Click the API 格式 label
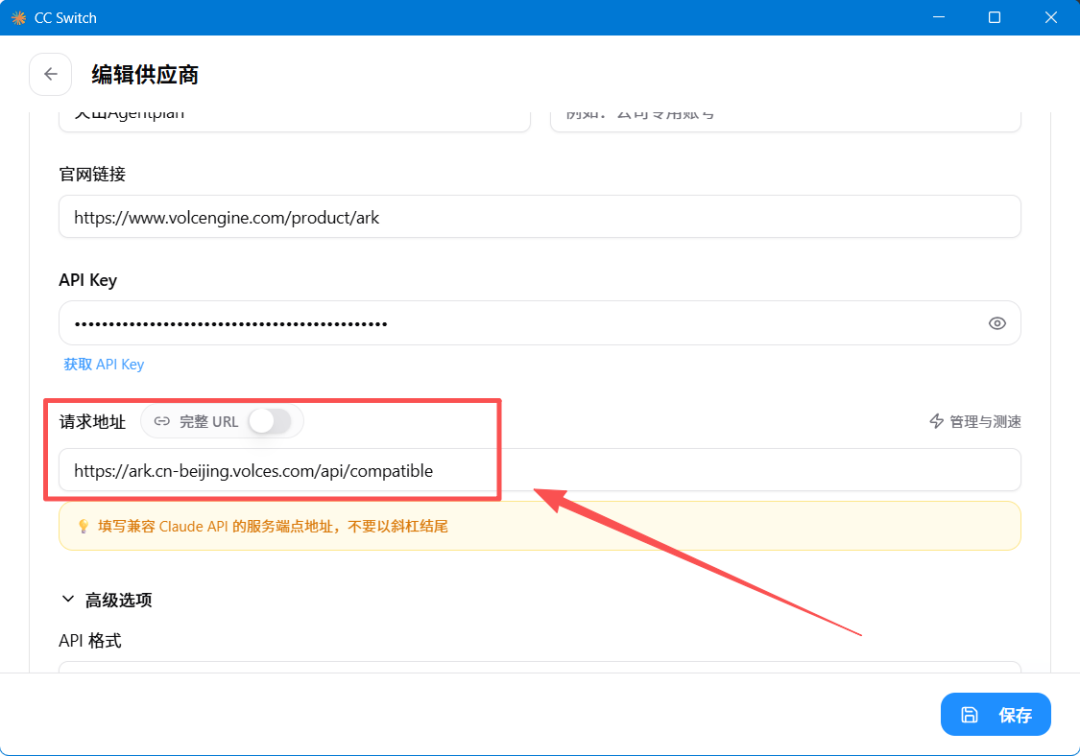1080x756 pixels. (x=90, y=641)
